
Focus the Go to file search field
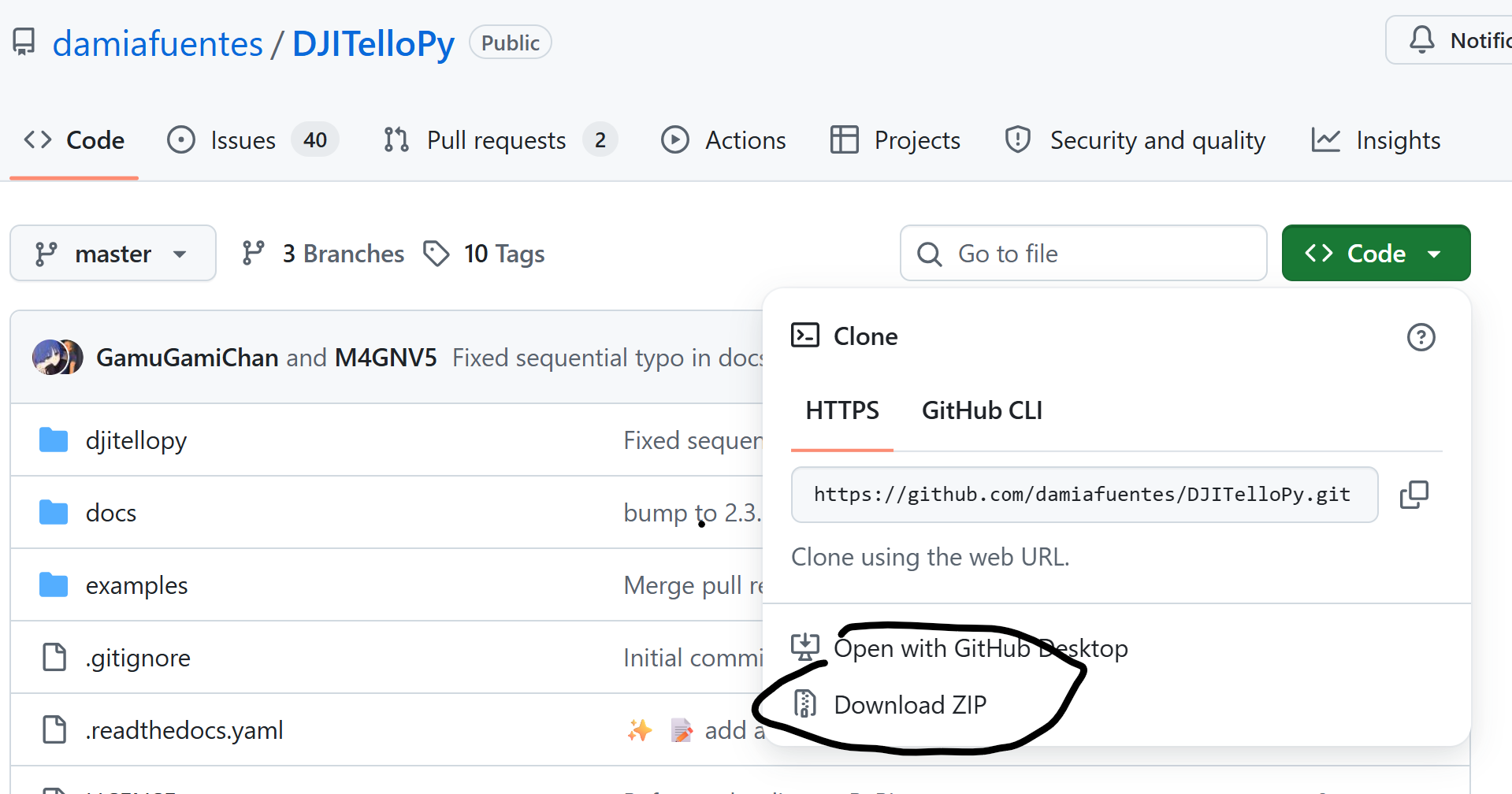click(x=1083, y=253)
